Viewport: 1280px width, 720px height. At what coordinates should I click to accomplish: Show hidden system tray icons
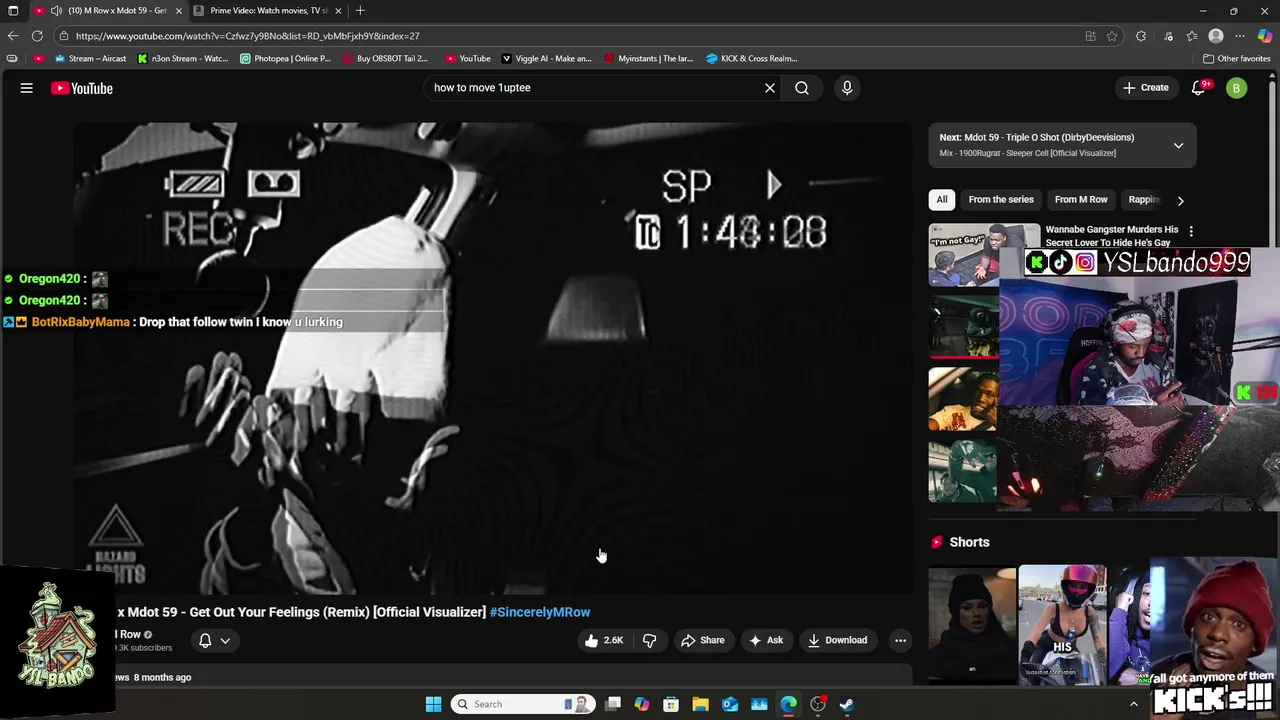pos(1133,704)
